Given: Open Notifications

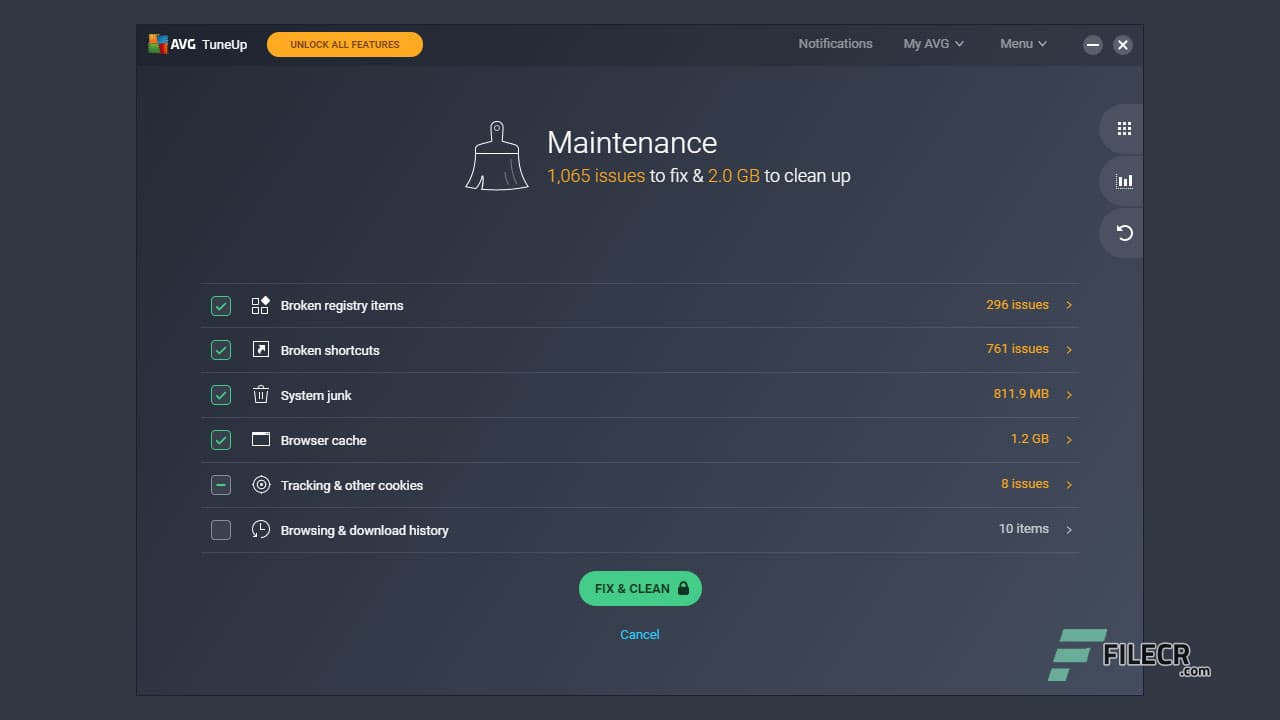Looking at the screenshot, I should point(835,44).
